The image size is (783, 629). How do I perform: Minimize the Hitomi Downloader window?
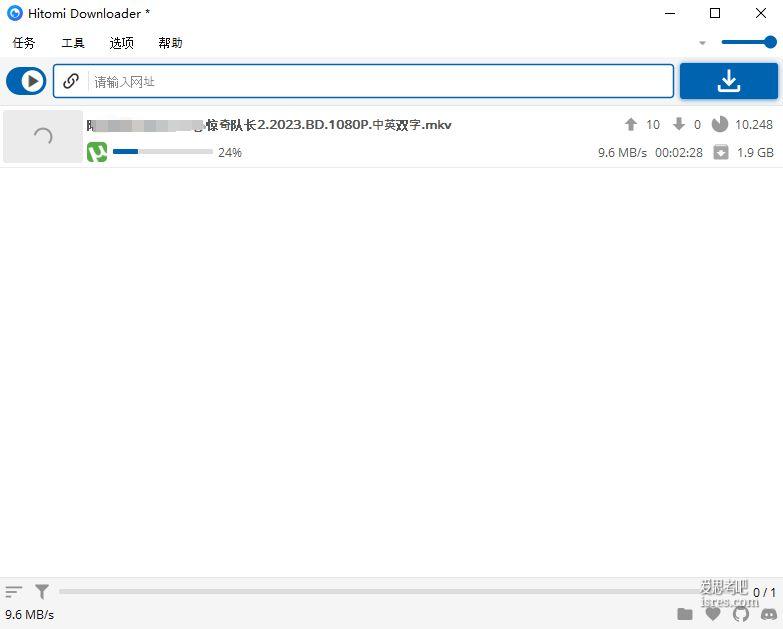pyautogui.click(x=670, y=13)
